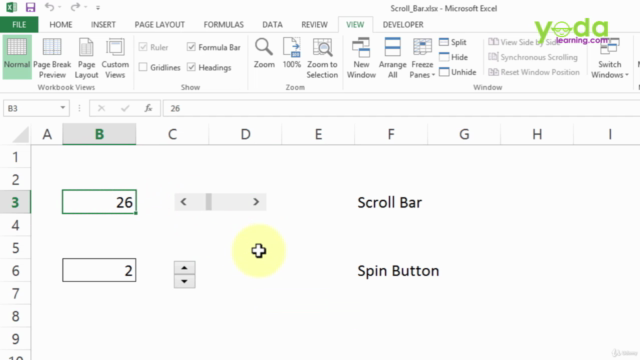Select column G header

click(x=464, y=134)
